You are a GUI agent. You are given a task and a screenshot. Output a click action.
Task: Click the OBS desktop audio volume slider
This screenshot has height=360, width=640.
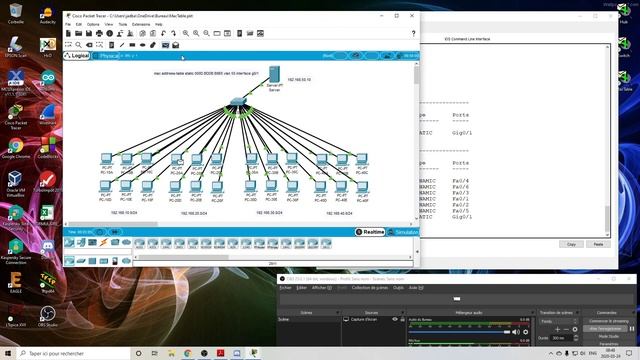pyautogui.click(x=460, y=332)
